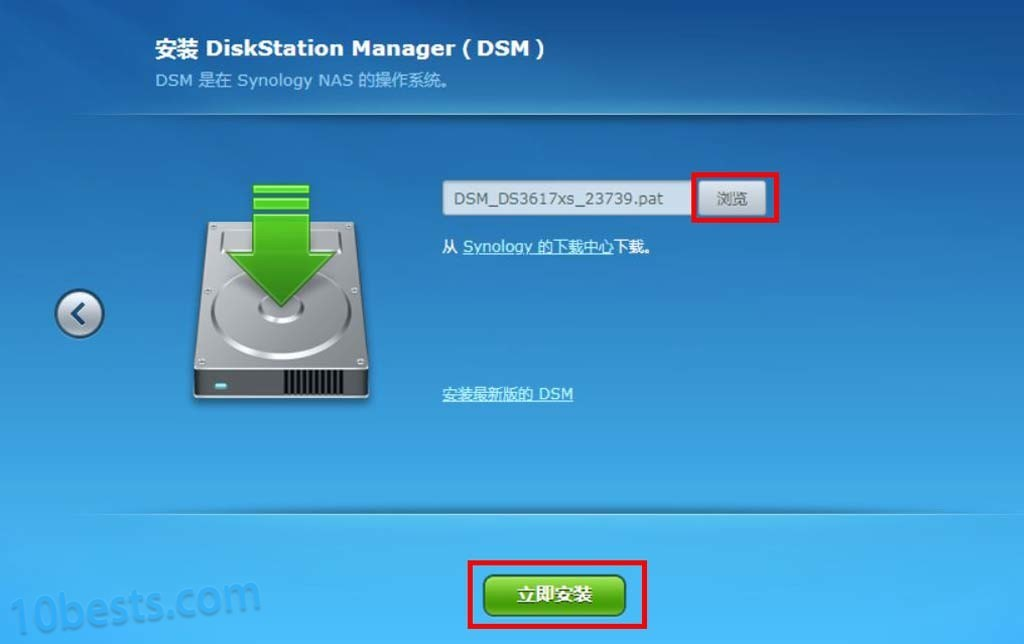Click the 安装 DiskStation Manager (DSM) heading
The width and height of the screenshot is (1024, 644).
pyautogui.click(x=349, y=48)
